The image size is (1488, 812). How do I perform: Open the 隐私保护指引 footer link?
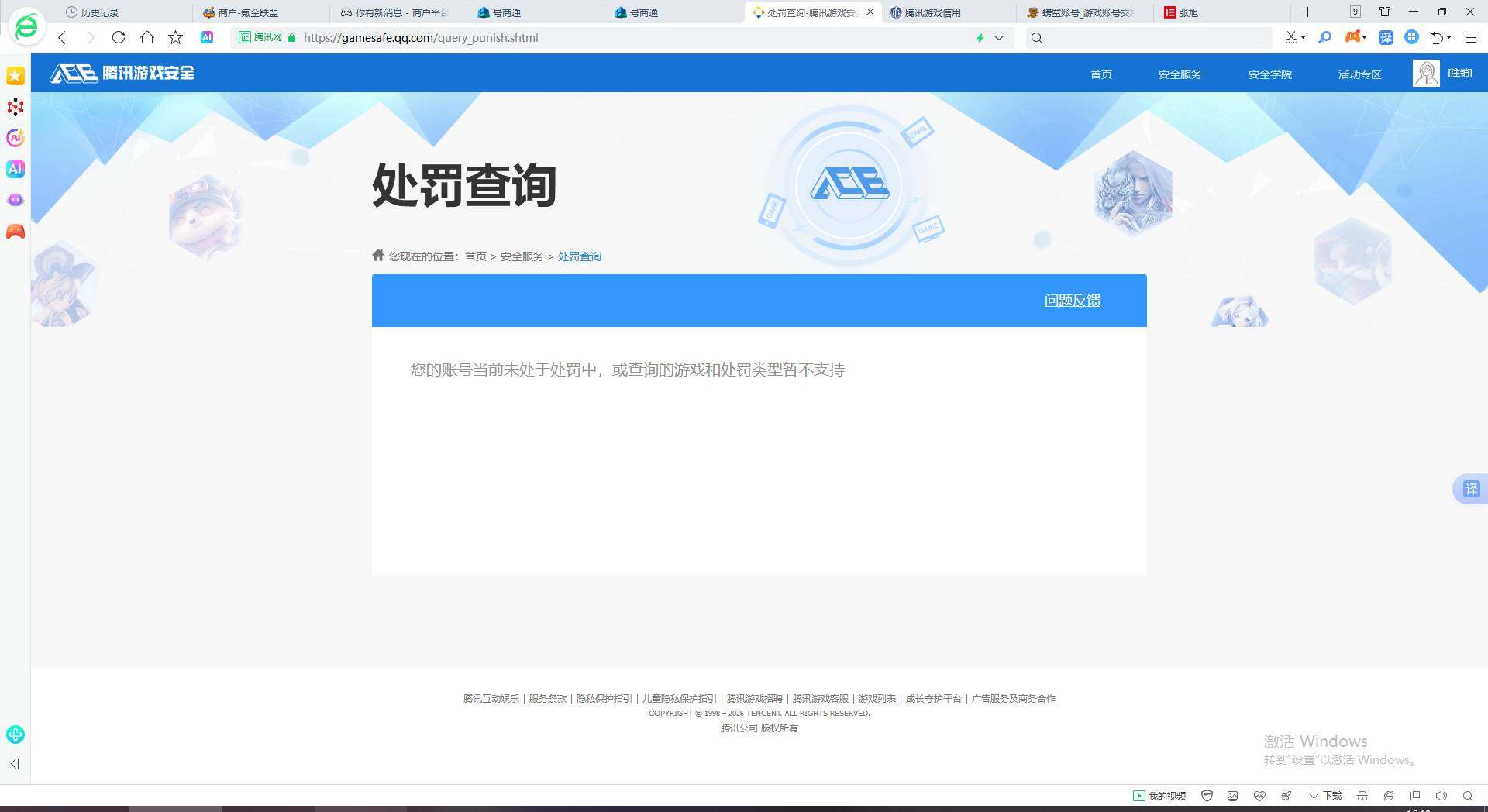pos(604,699)
